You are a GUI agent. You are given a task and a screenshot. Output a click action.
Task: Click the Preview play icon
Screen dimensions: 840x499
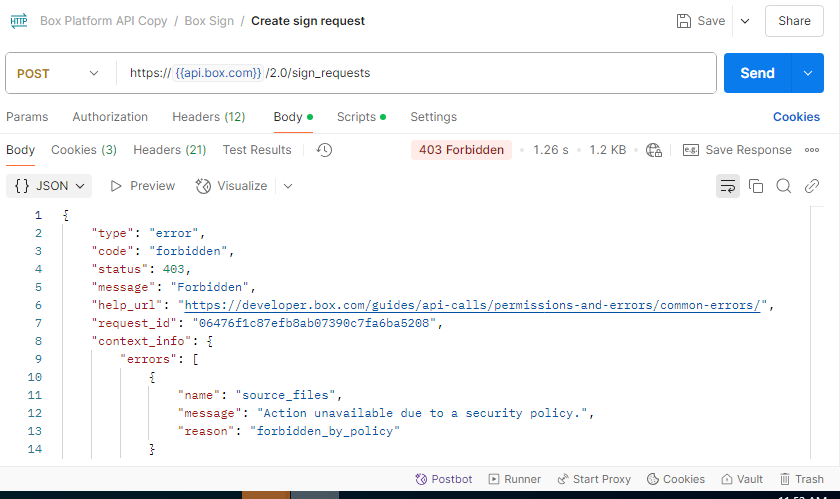116,186
